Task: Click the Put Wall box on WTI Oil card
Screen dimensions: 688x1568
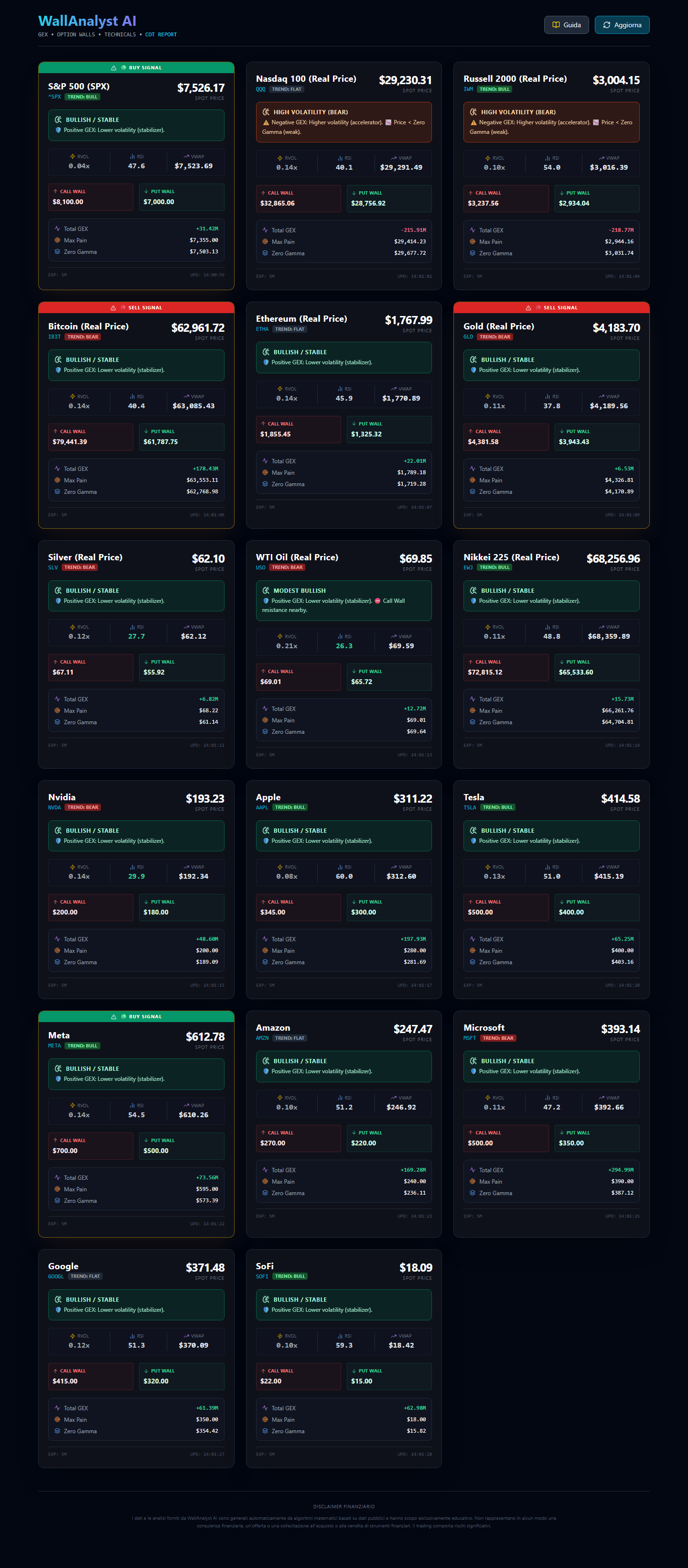Action: (389, 677)
